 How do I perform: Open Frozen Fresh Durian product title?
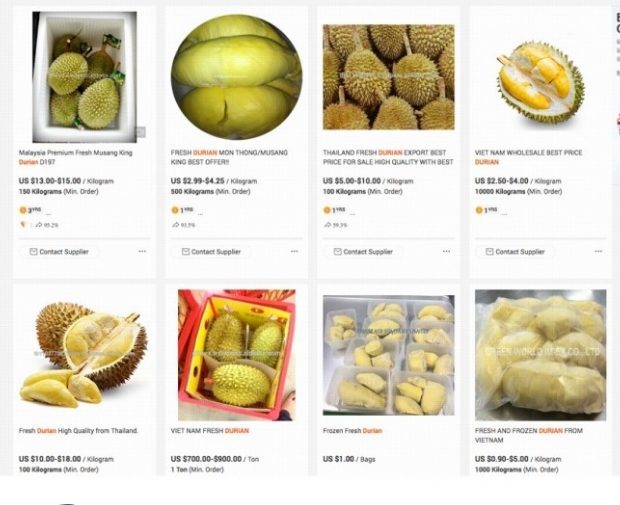point(352,431)
